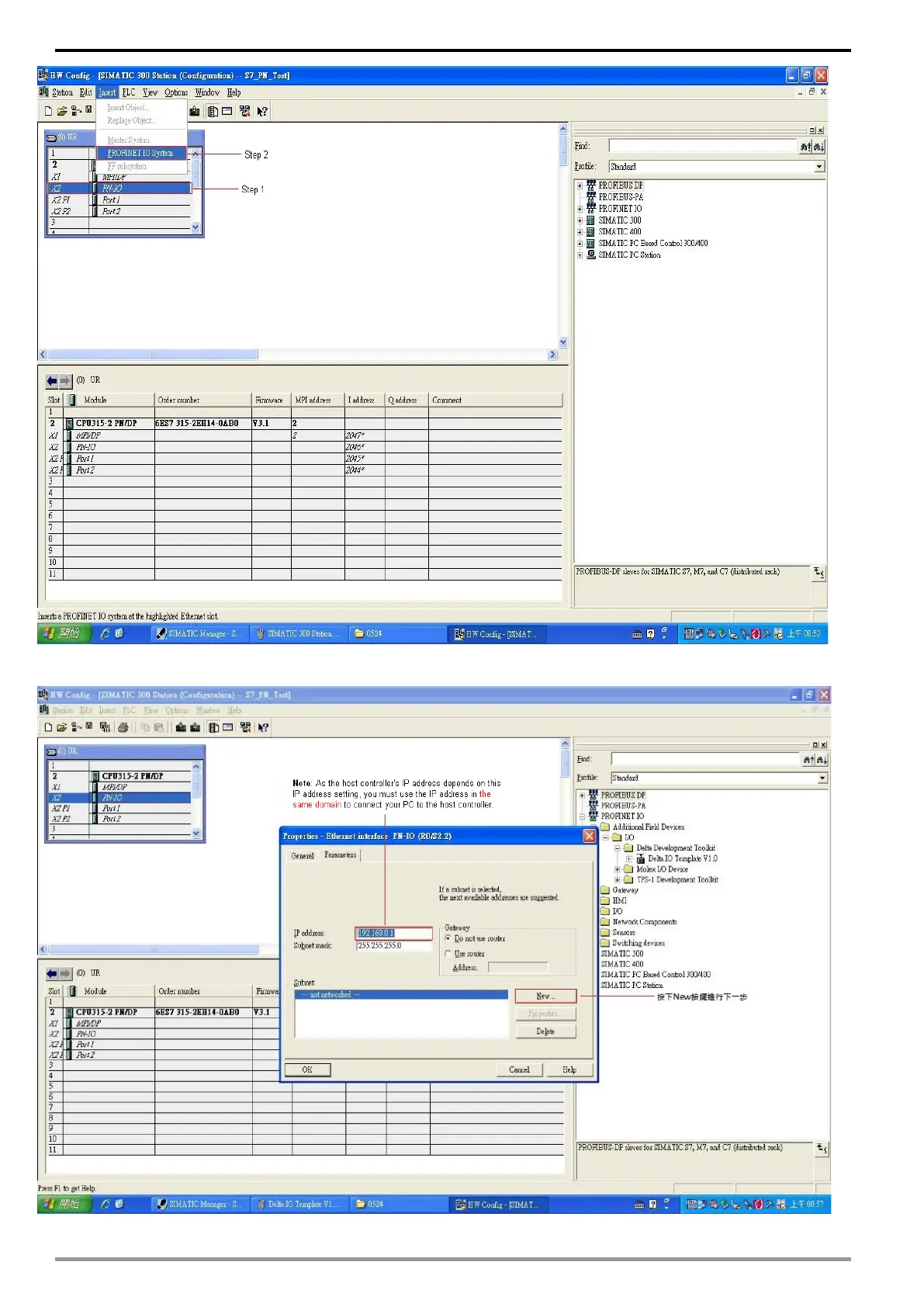Open Profile dropdown in upper catalog pane
The height and width of the screenshot is (1307, 924).
(819, 167)
